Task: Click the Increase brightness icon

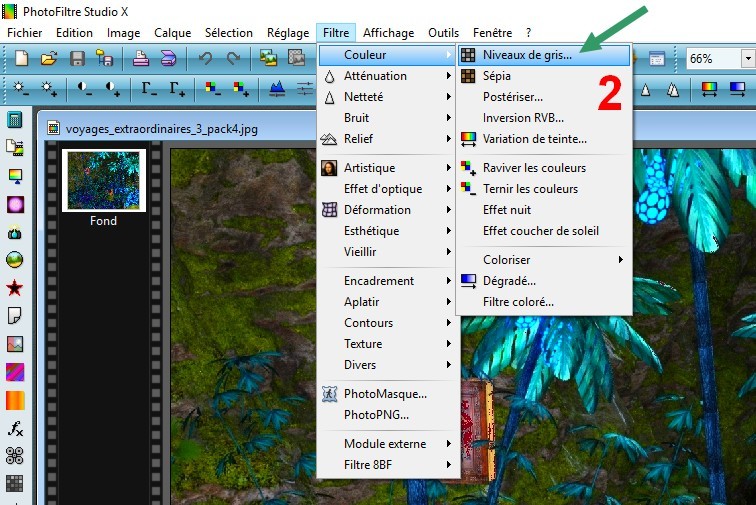Action: [49, 89]
